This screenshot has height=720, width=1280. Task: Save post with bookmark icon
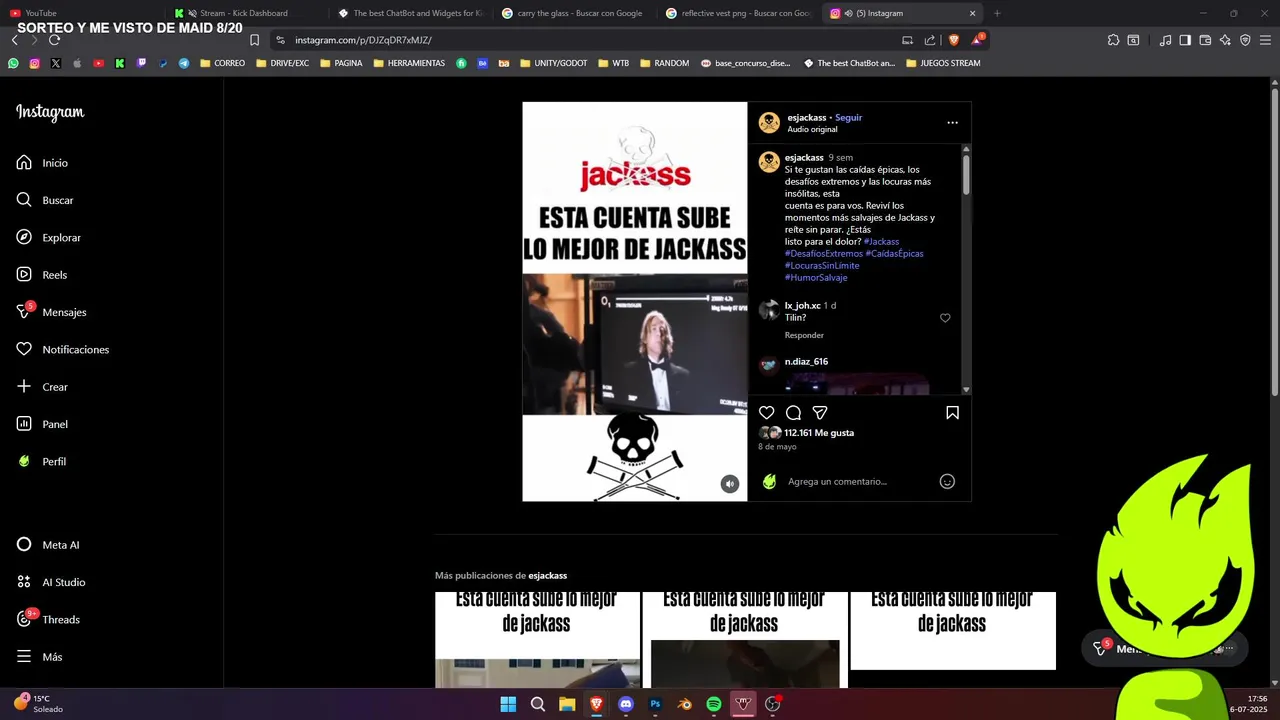(x=952, y=413)
